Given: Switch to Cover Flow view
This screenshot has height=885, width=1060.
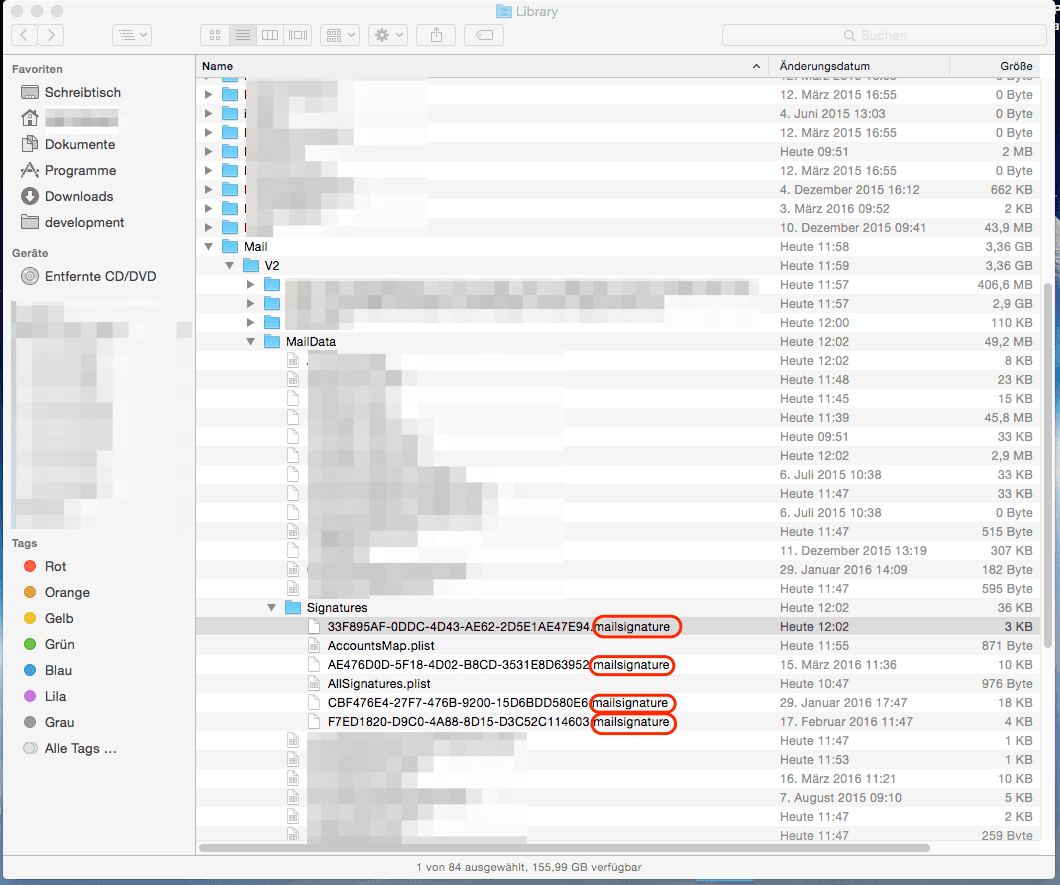Looking at the screenshot, I should [x=298, y=35].
